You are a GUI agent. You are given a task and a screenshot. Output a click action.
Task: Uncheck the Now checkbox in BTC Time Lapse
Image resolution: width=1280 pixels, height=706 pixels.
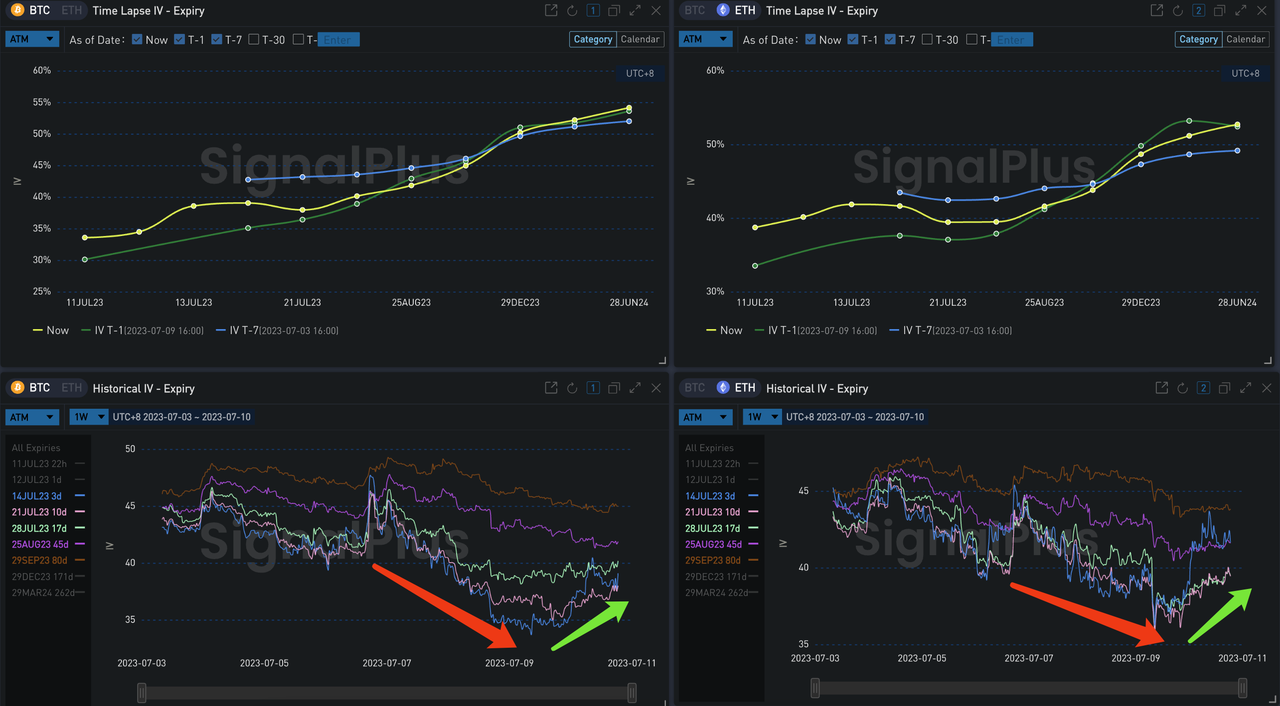point(137,40)
